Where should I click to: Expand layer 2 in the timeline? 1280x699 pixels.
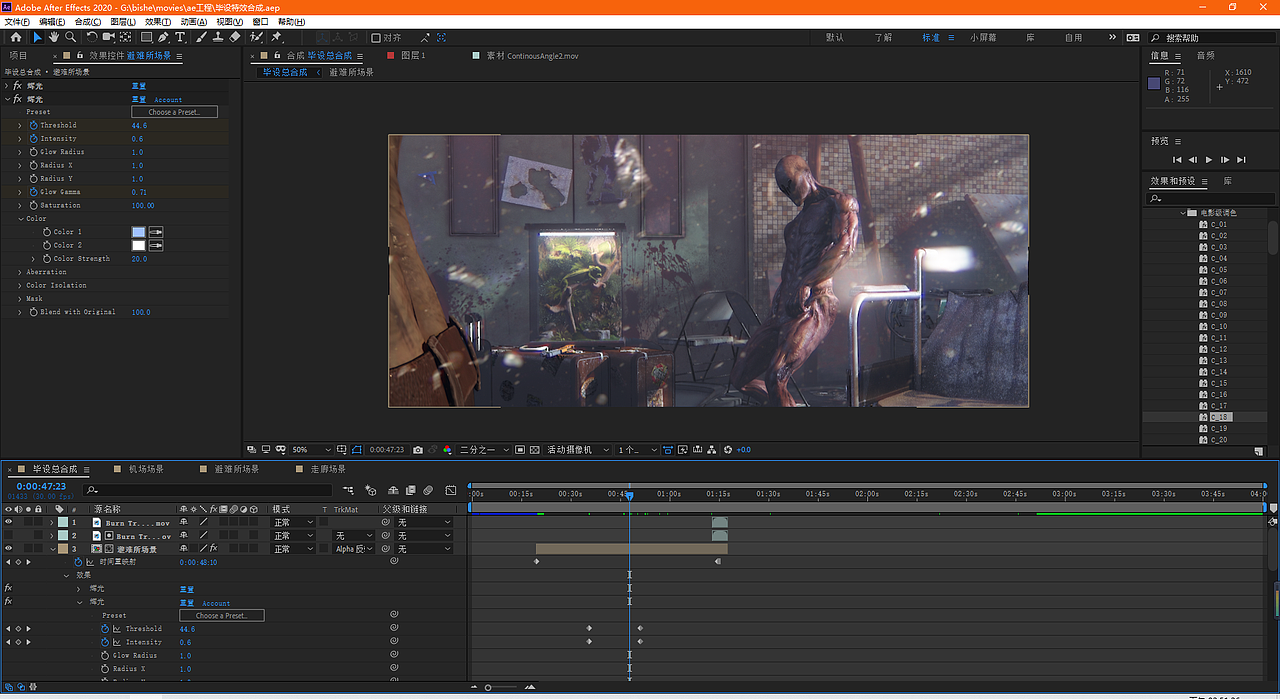click(x=54, y=535)
